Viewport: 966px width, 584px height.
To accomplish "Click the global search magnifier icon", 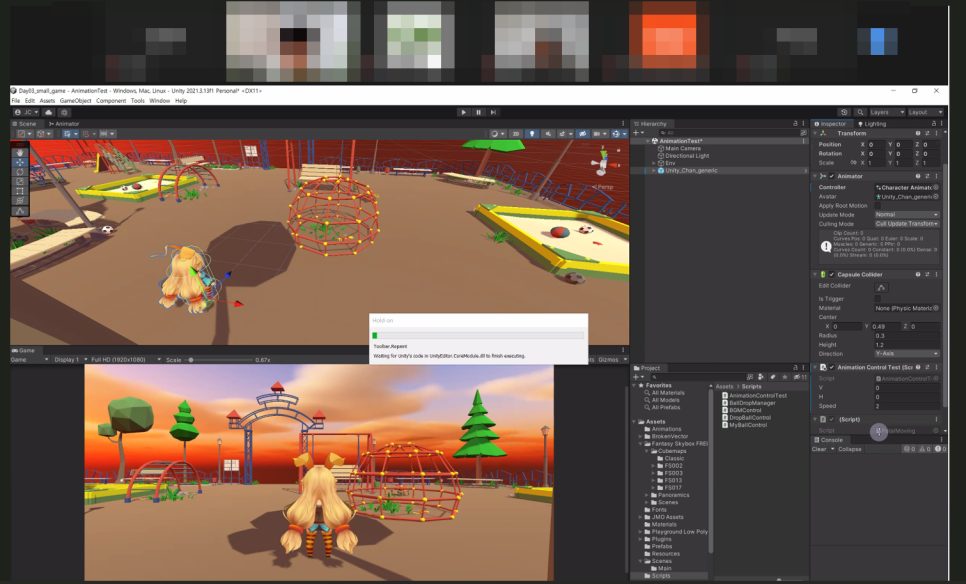I will tap(860, 112).
